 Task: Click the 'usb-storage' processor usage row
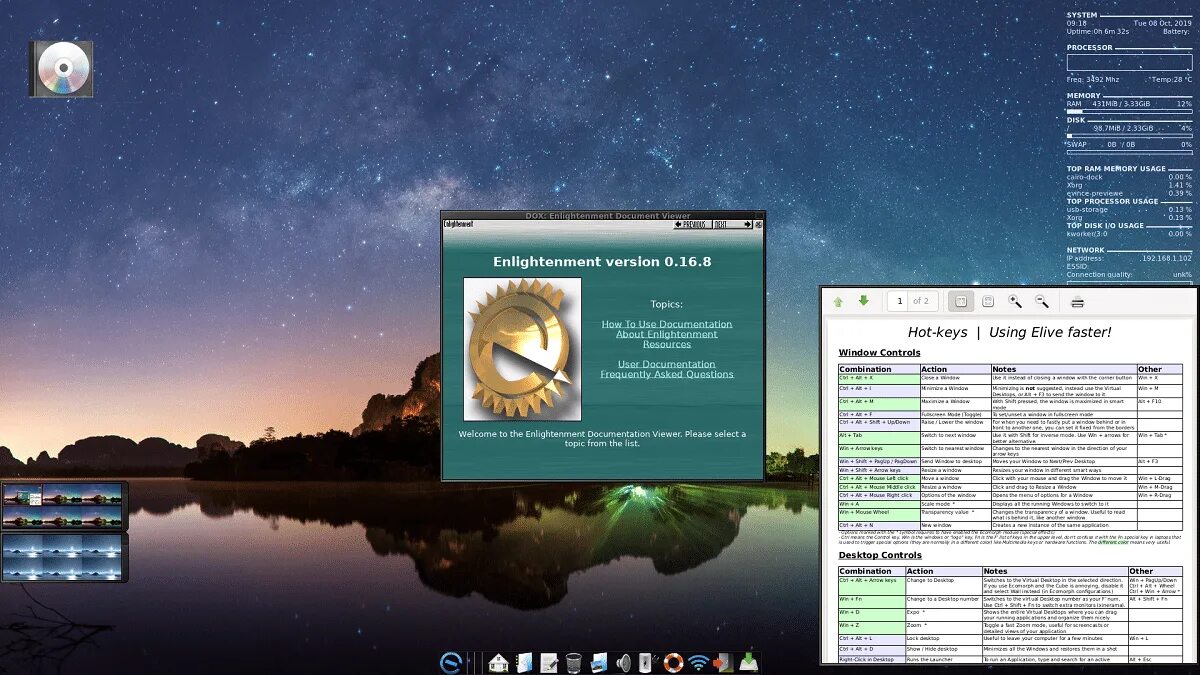pyautogui.click(x=1129, y=209)
